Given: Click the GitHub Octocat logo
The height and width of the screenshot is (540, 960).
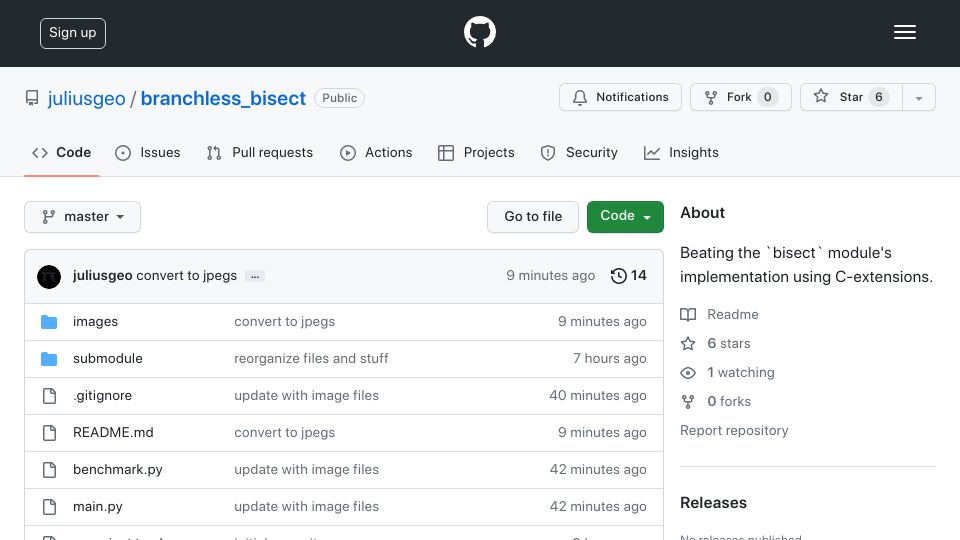Looking at the screenshot, I should coord(479,32).
